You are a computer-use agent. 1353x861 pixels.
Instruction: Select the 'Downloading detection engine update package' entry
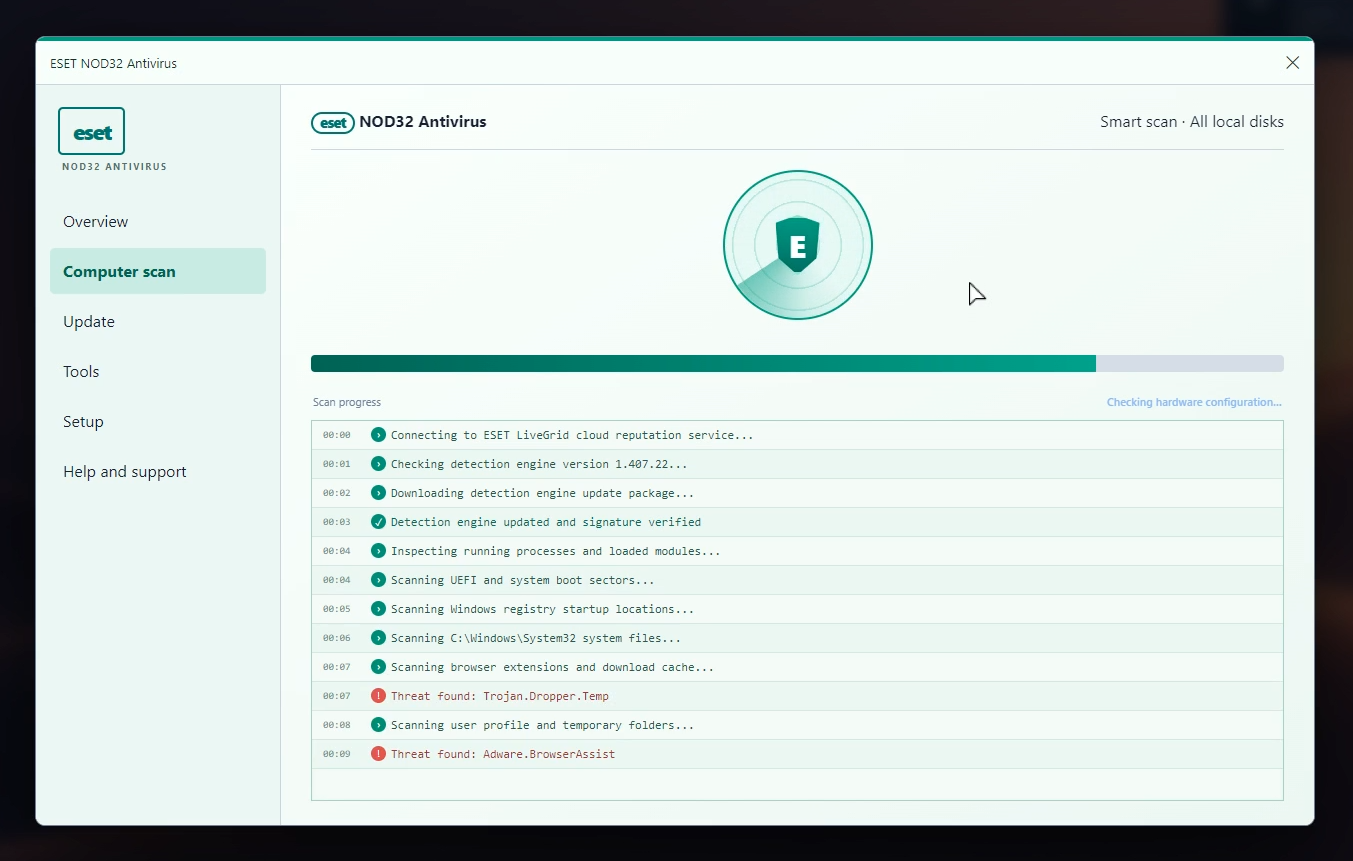click(x=797, y=493)
